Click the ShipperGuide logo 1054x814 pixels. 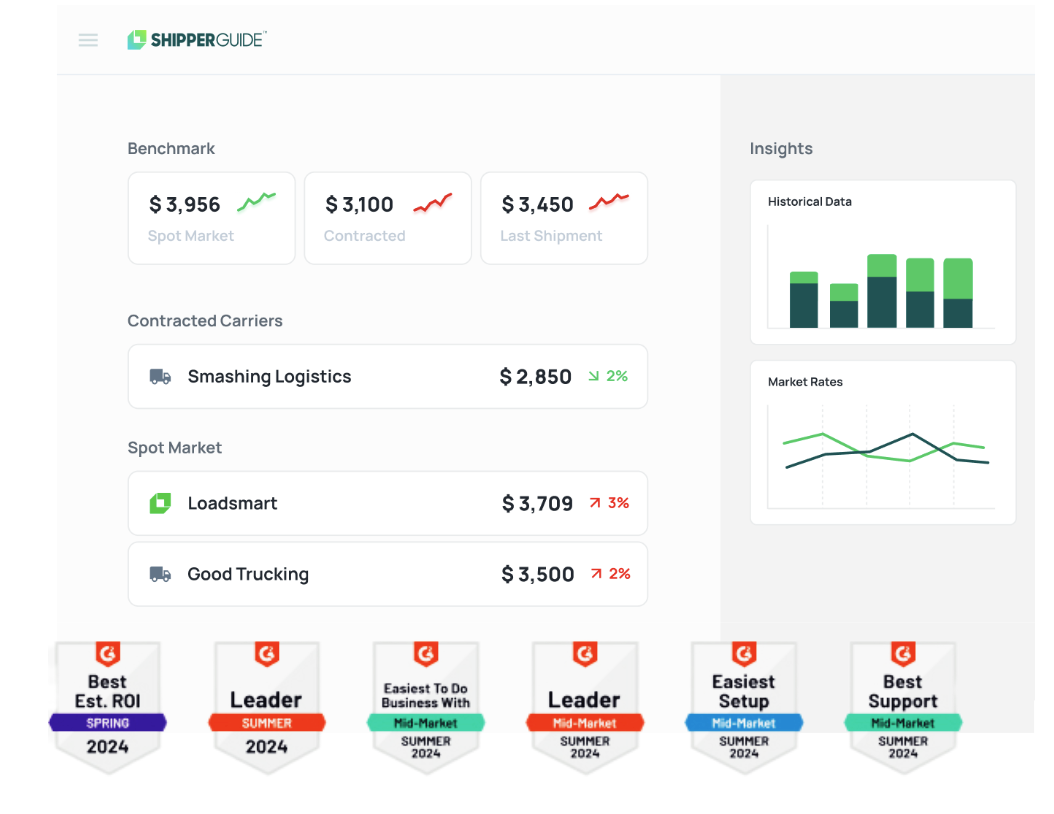pos(196,40)
